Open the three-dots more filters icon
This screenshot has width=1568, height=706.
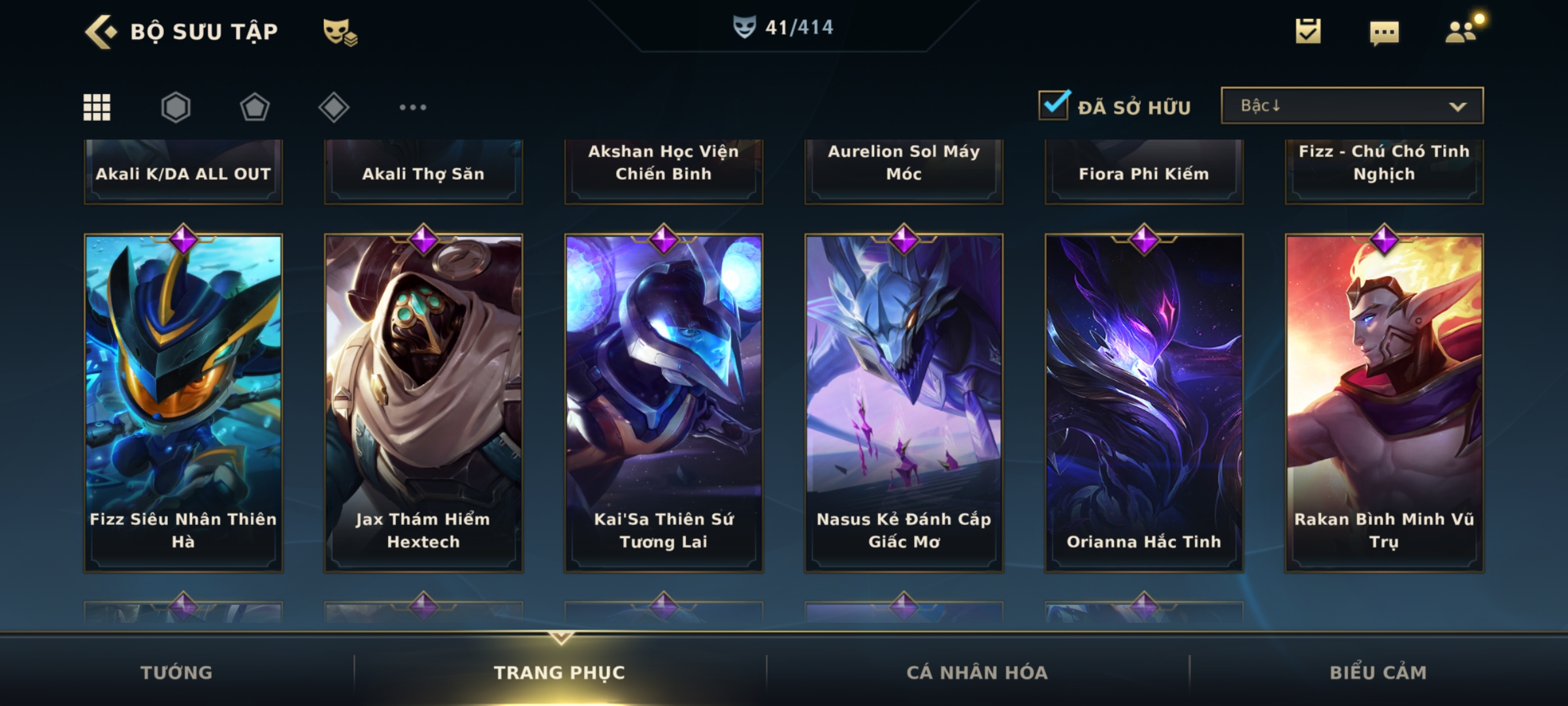point(413,107)
